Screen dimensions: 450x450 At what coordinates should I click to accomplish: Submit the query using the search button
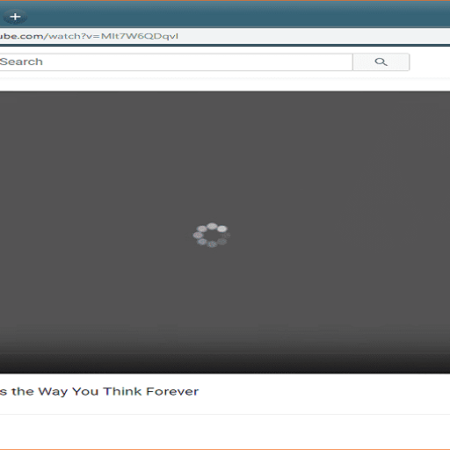(381, 62)
